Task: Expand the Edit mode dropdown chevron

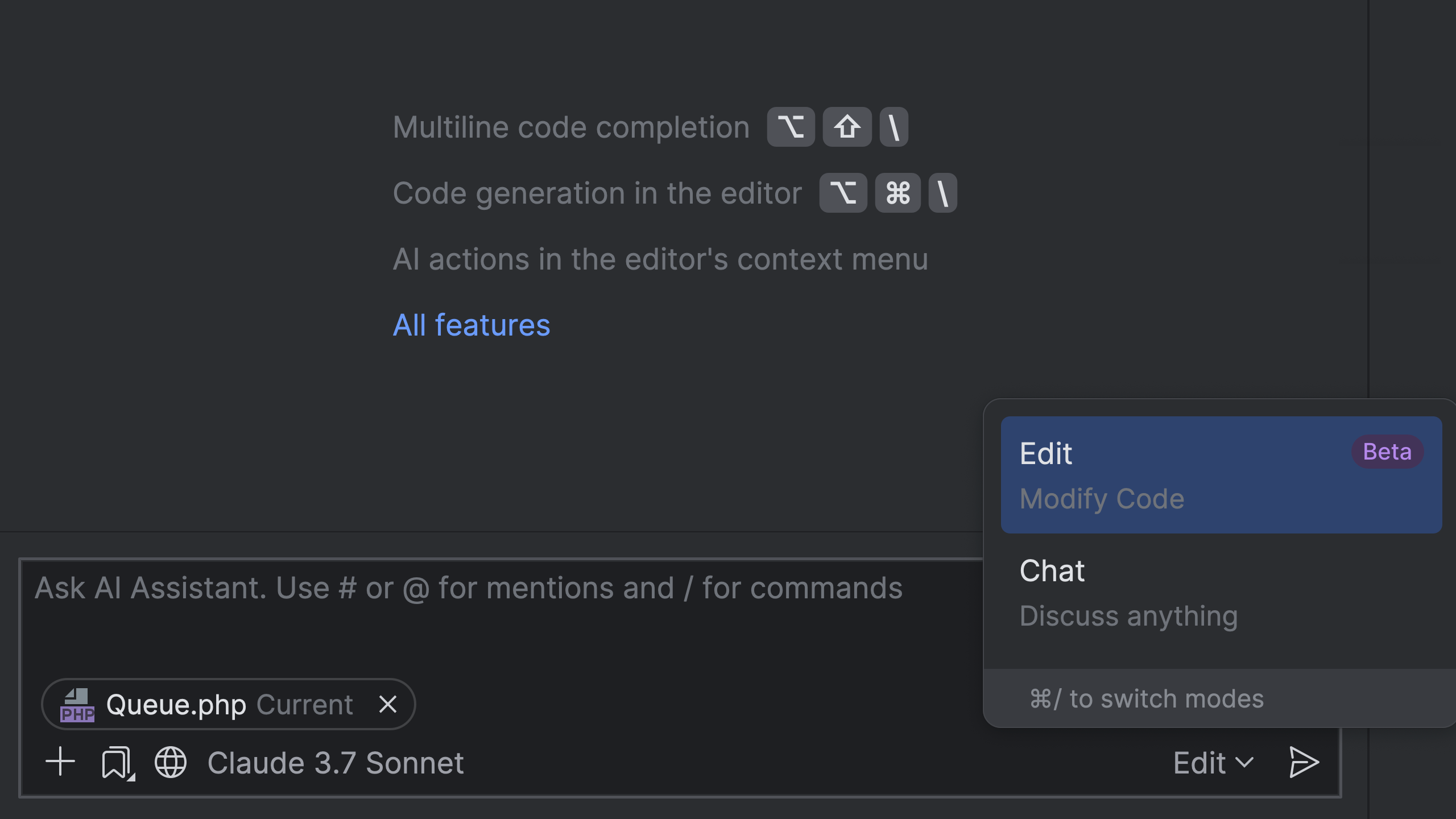Action: pyautogui.click(x=1246, y=762)
